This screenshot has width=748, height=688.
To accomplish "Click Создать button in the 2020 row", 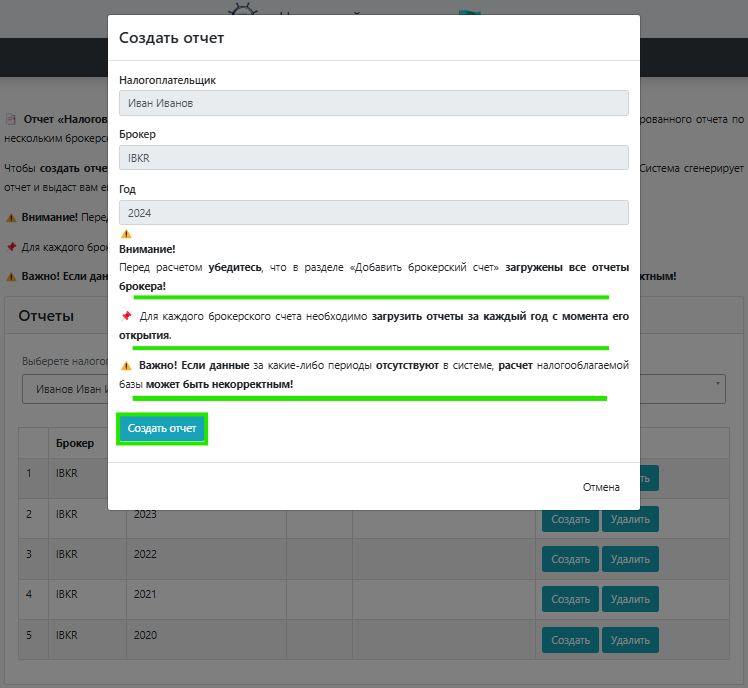I will [x=570, y=640].
